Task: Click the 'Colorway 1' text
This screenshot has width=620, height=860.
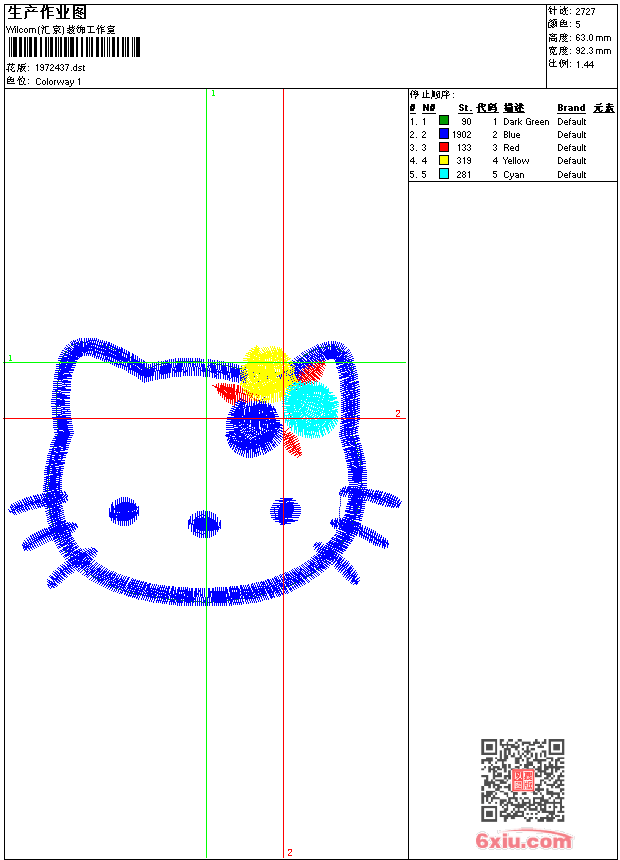Action: coord(58,82)
